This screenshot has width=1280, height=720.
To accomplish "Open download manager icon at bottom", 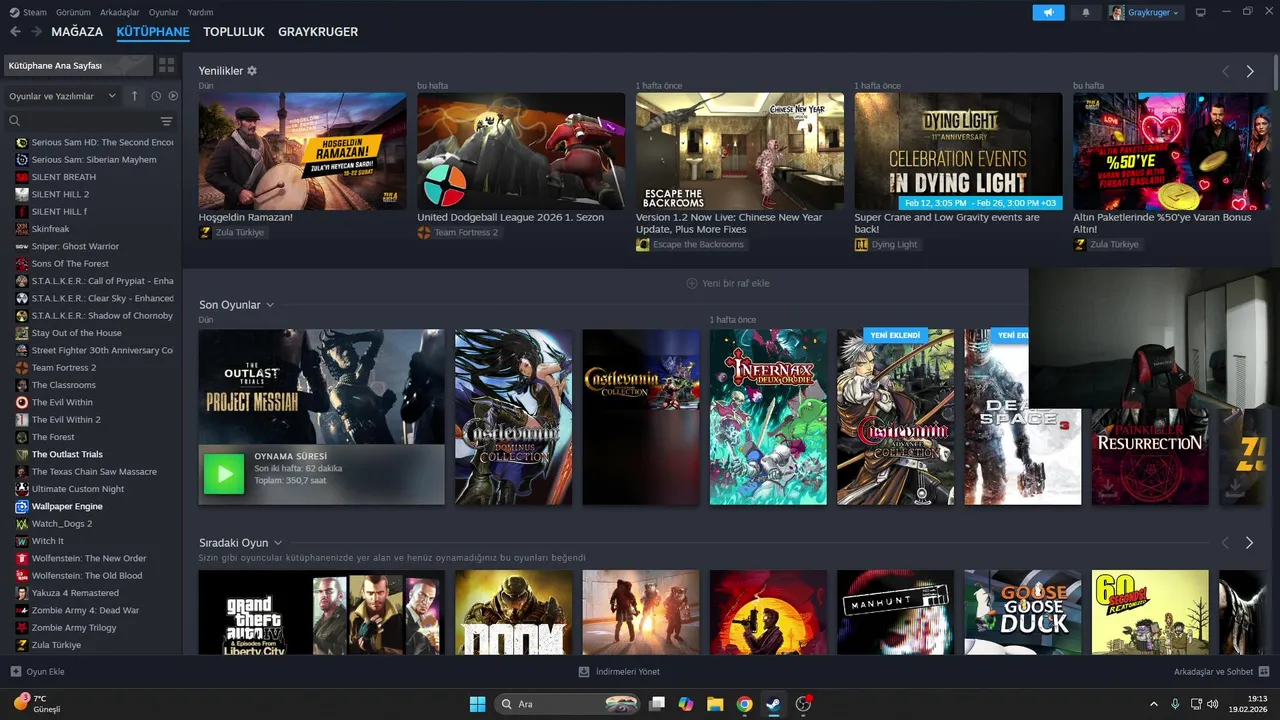I will click(584, 672).
